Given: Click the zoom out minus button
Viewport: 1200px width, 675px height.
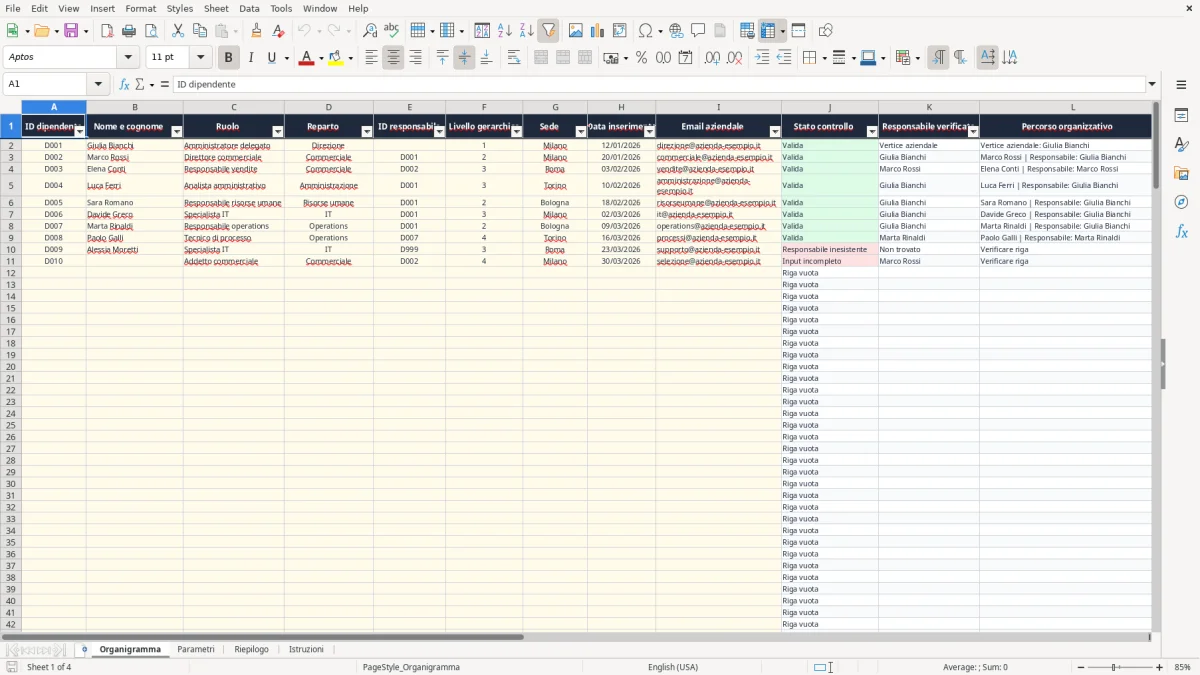Looking at the screenshot, I should (1079, 667).
